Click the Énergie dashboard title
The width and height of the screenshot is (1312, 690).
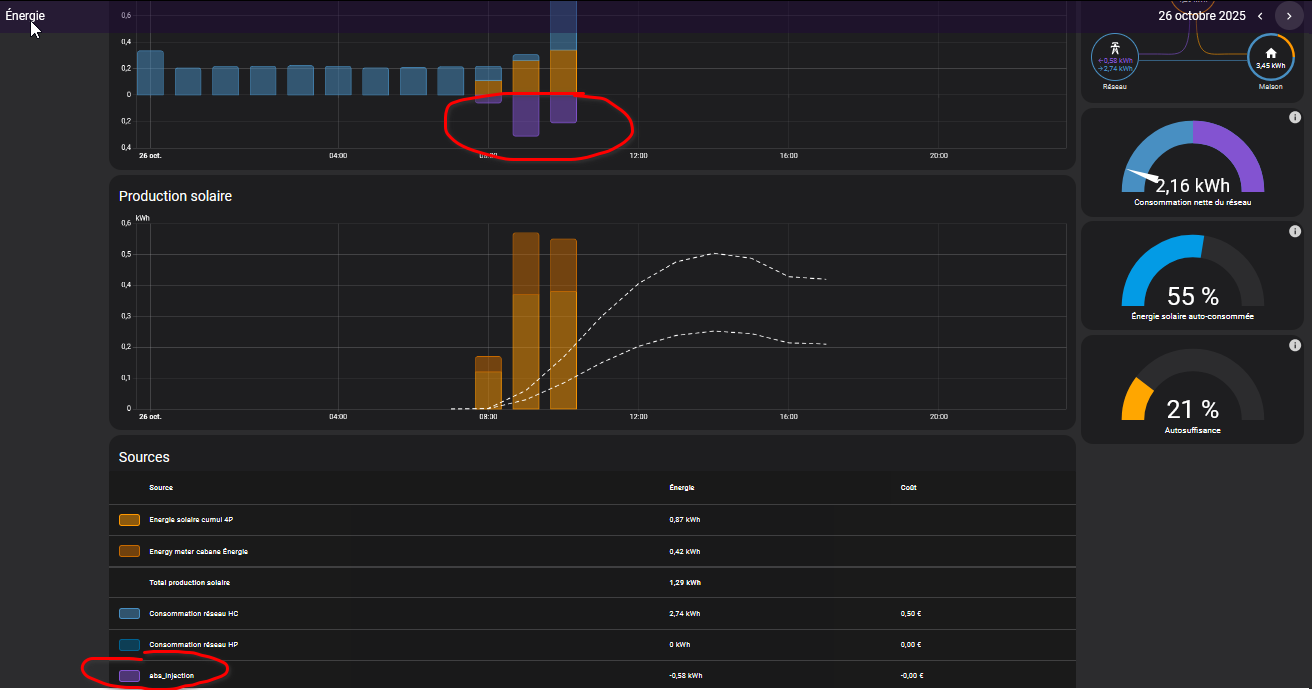[x=25, y=16]
